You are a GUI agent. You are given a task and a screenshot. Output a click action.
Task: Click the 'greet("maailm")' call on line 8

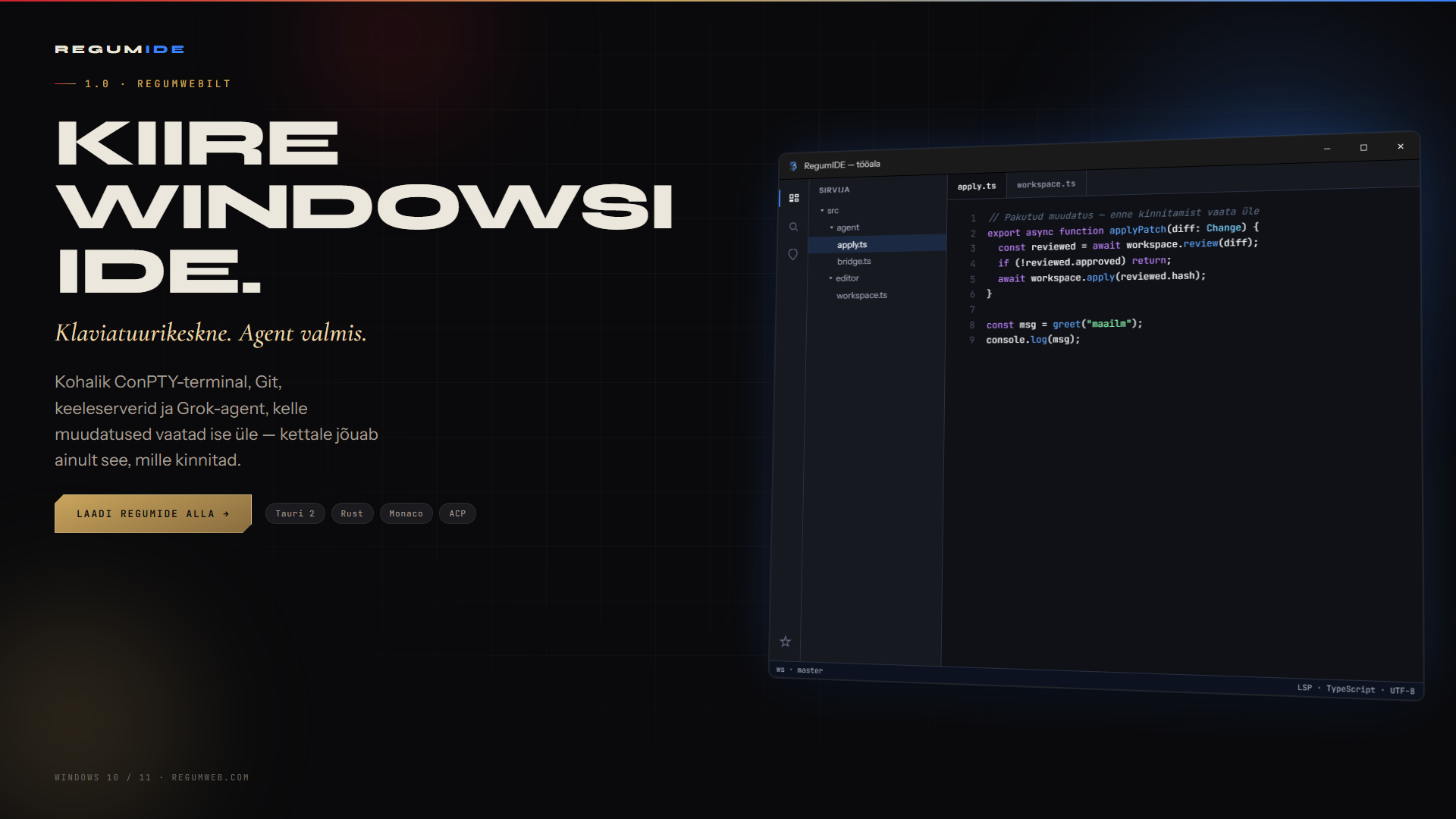(x=1093, y=324)
